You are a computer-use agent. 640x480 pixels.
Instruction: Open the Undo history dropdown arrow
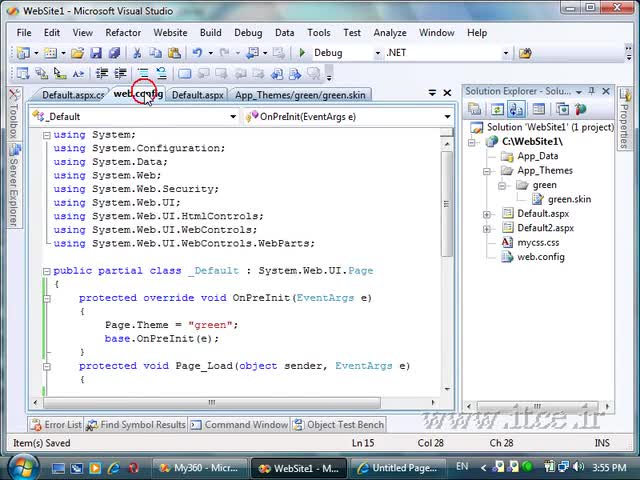point(211,53)
